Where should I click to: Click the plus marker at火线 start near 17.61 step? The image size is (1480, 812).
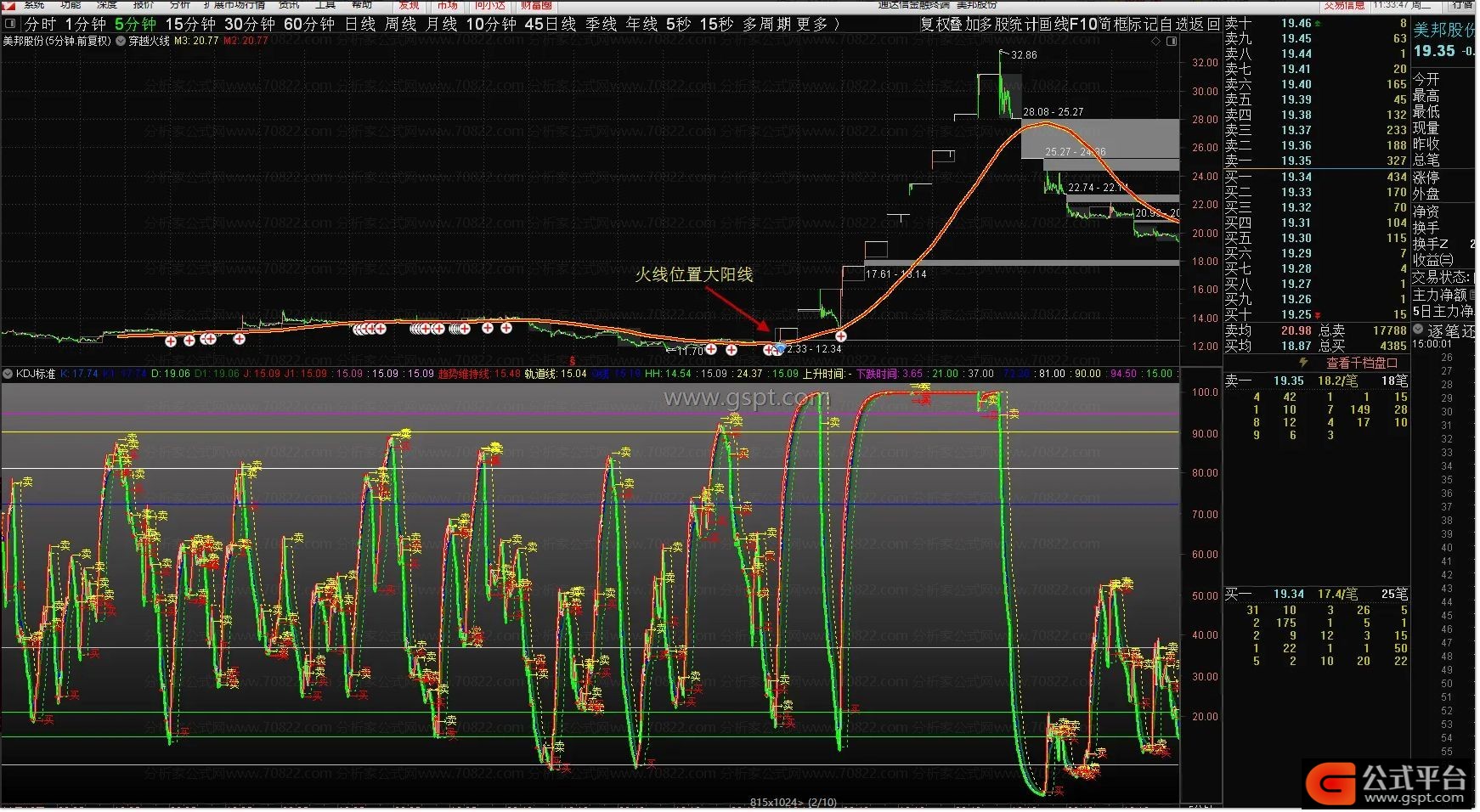click(x=840, y=336)
